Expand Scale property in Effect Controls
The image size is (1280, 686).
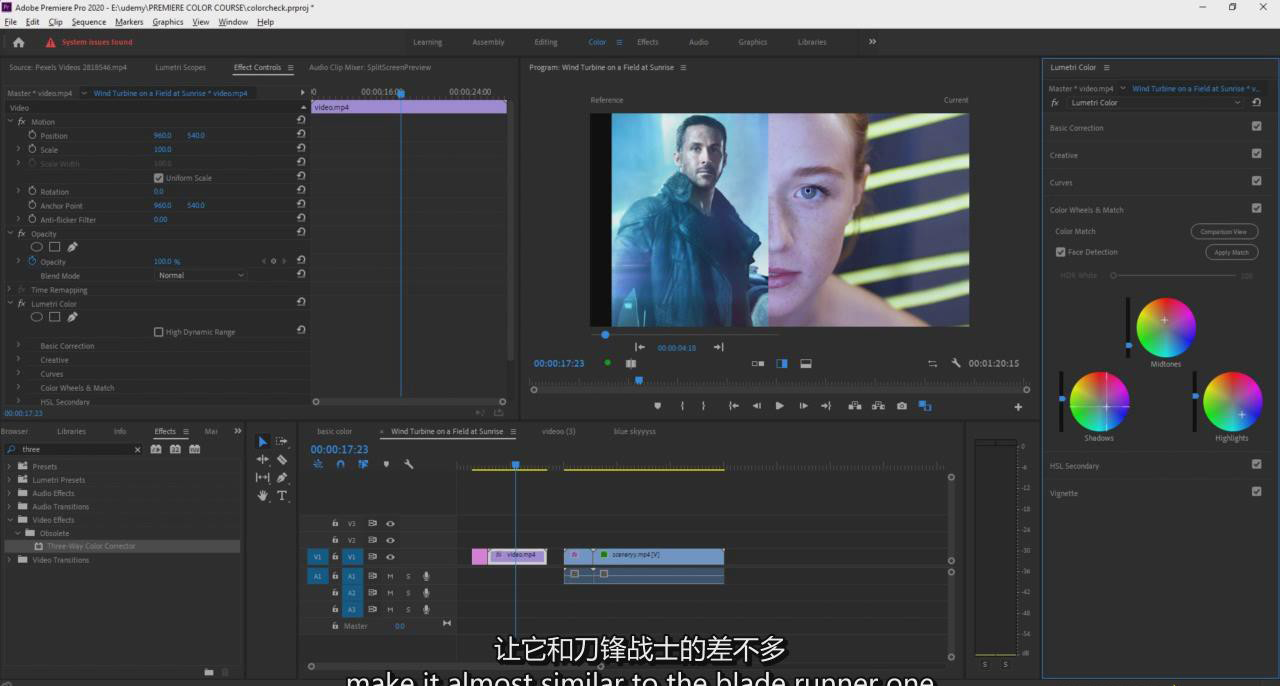tap(18, 149)
